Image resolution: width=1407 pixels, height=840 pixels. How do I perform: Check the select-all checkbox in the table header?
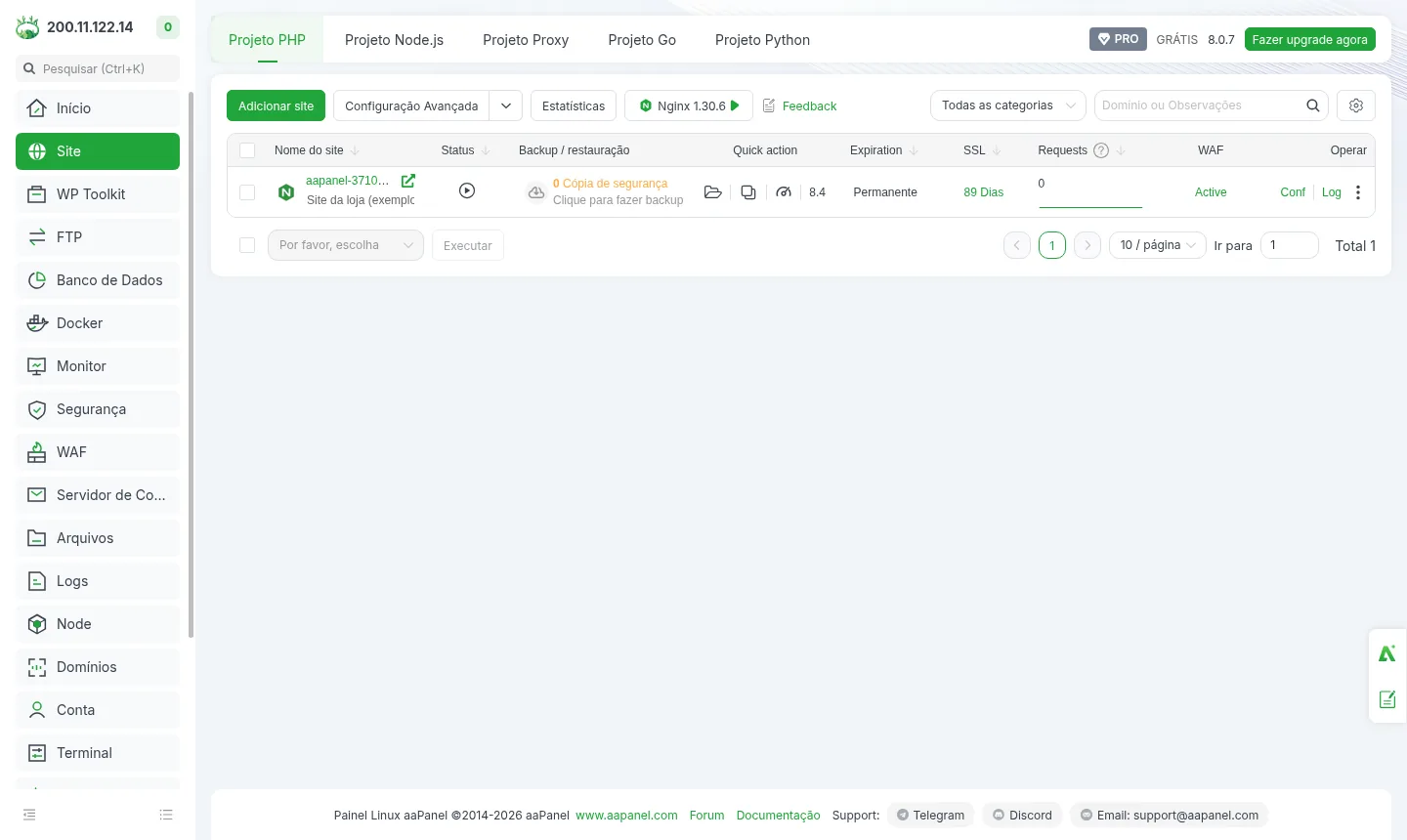[x=247, y=150]
